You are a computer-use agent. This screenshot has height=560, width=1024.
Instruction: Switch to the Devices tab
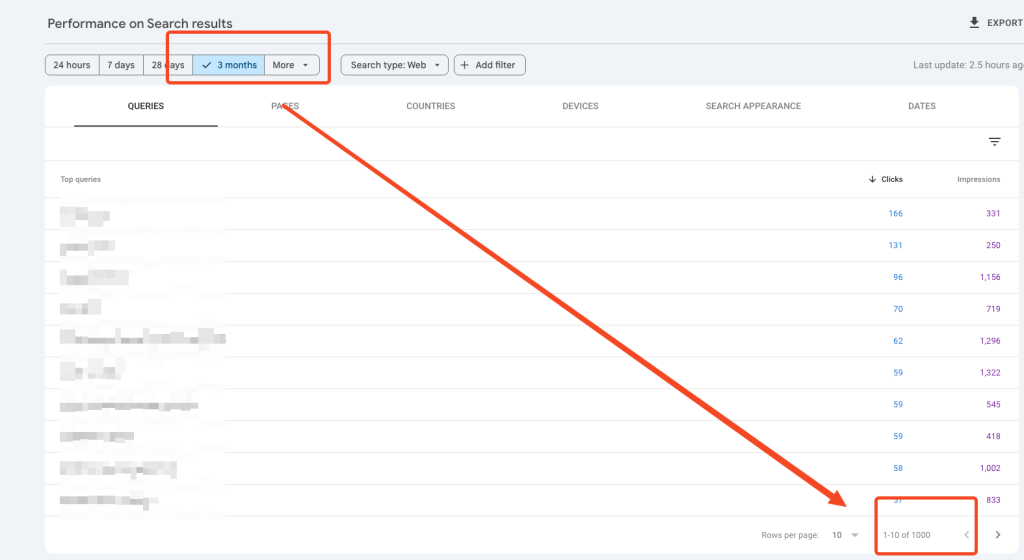click(580, 106)
